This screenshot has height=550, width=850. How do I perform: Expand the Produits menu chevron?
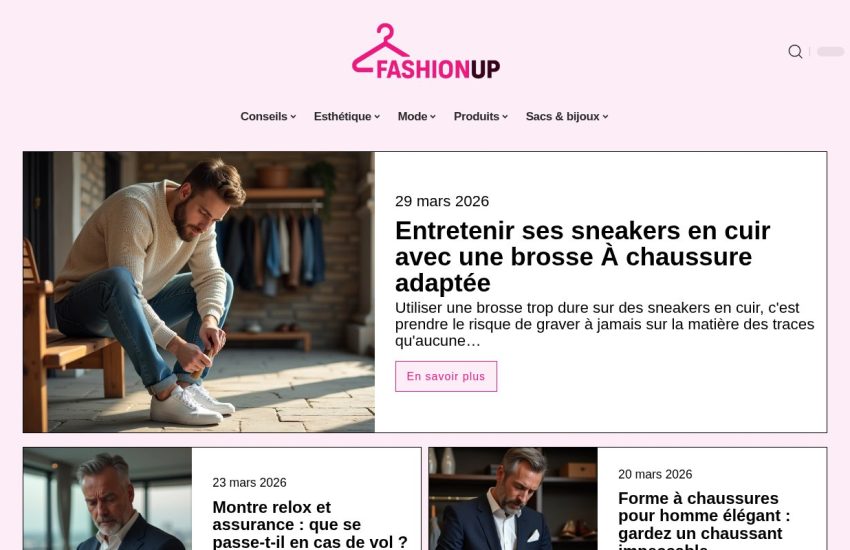(505, 117)
